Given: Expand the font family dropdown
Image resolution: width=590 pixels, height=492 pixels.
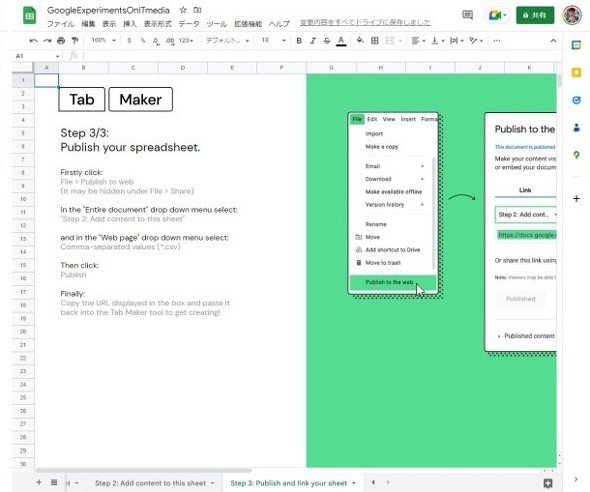Looking at the screenshot, I should pos(228,40).
